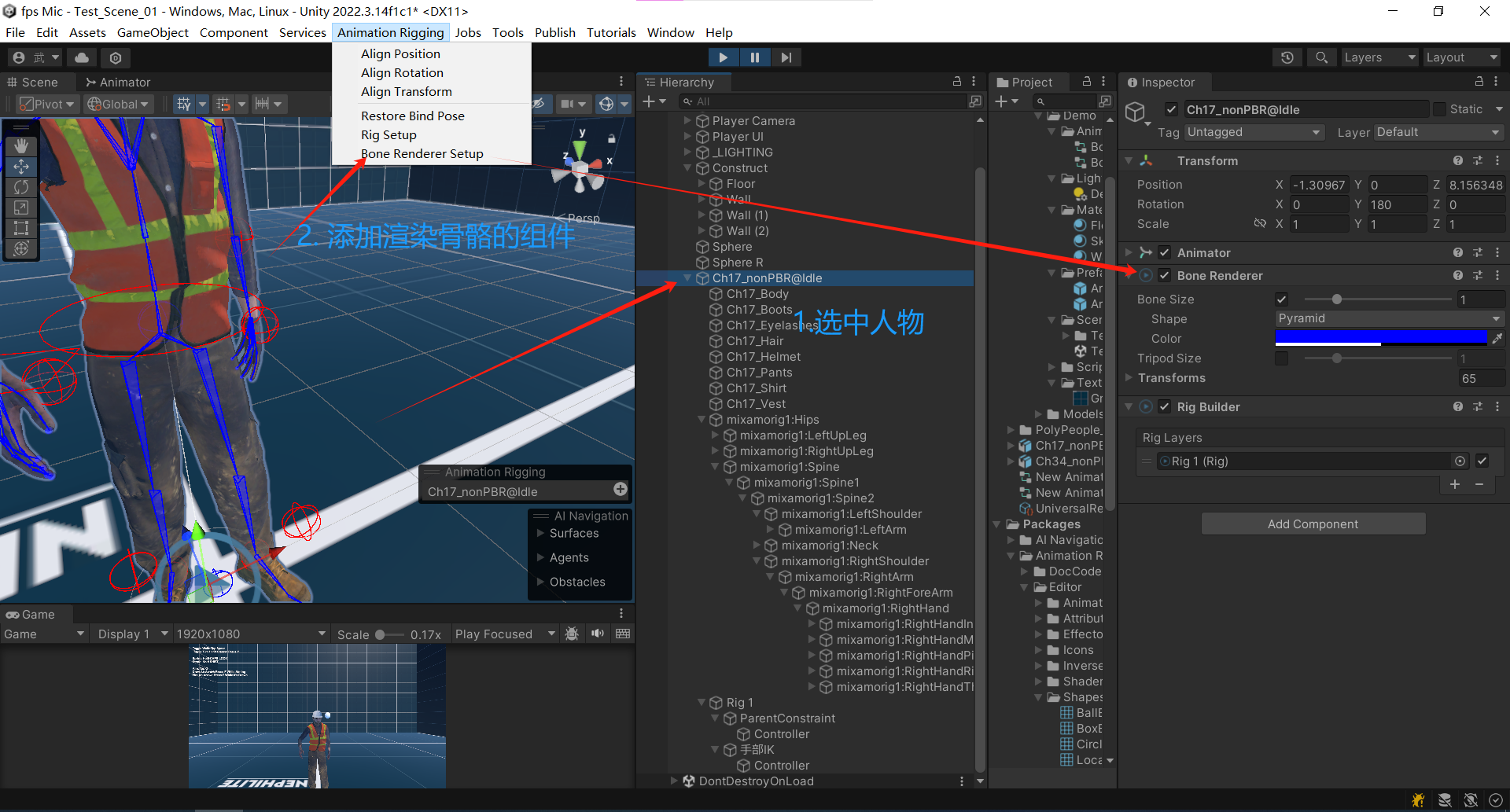Open the Window menu
Viewport: 1510px width, 812px height.
click(670, 32)
